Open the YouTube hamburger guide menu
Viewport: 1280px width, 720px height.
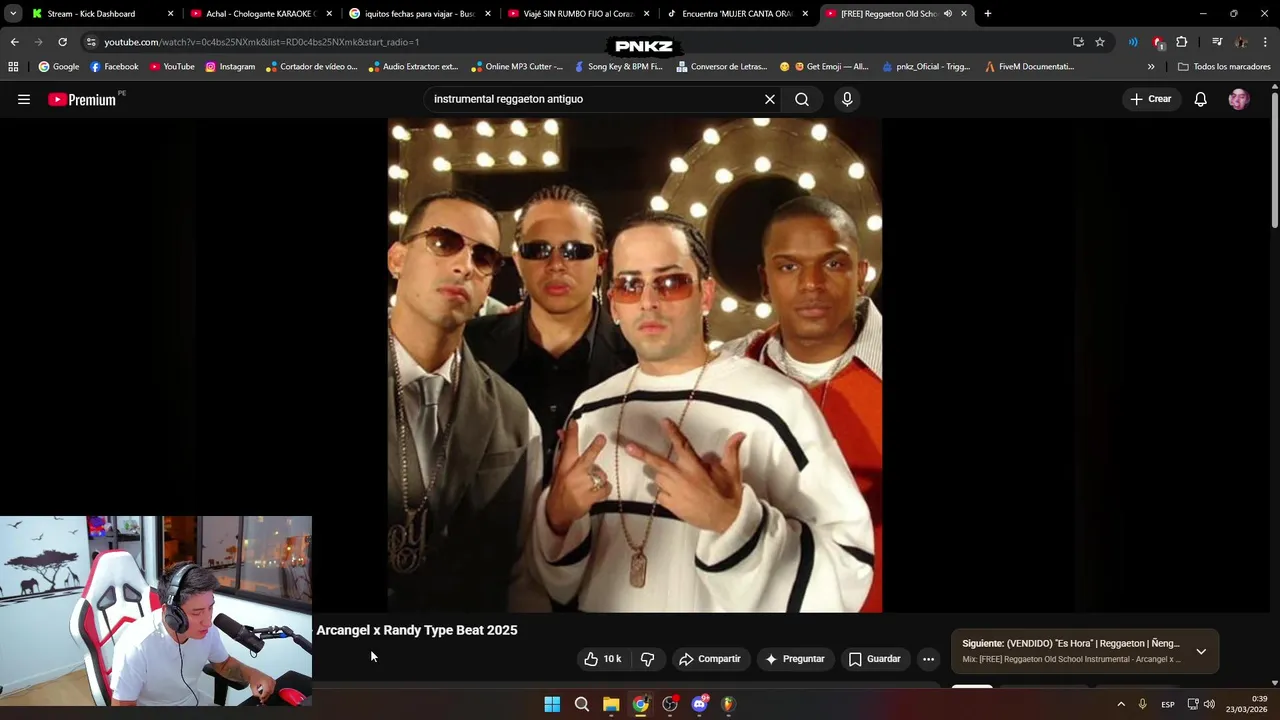(24, 99)
